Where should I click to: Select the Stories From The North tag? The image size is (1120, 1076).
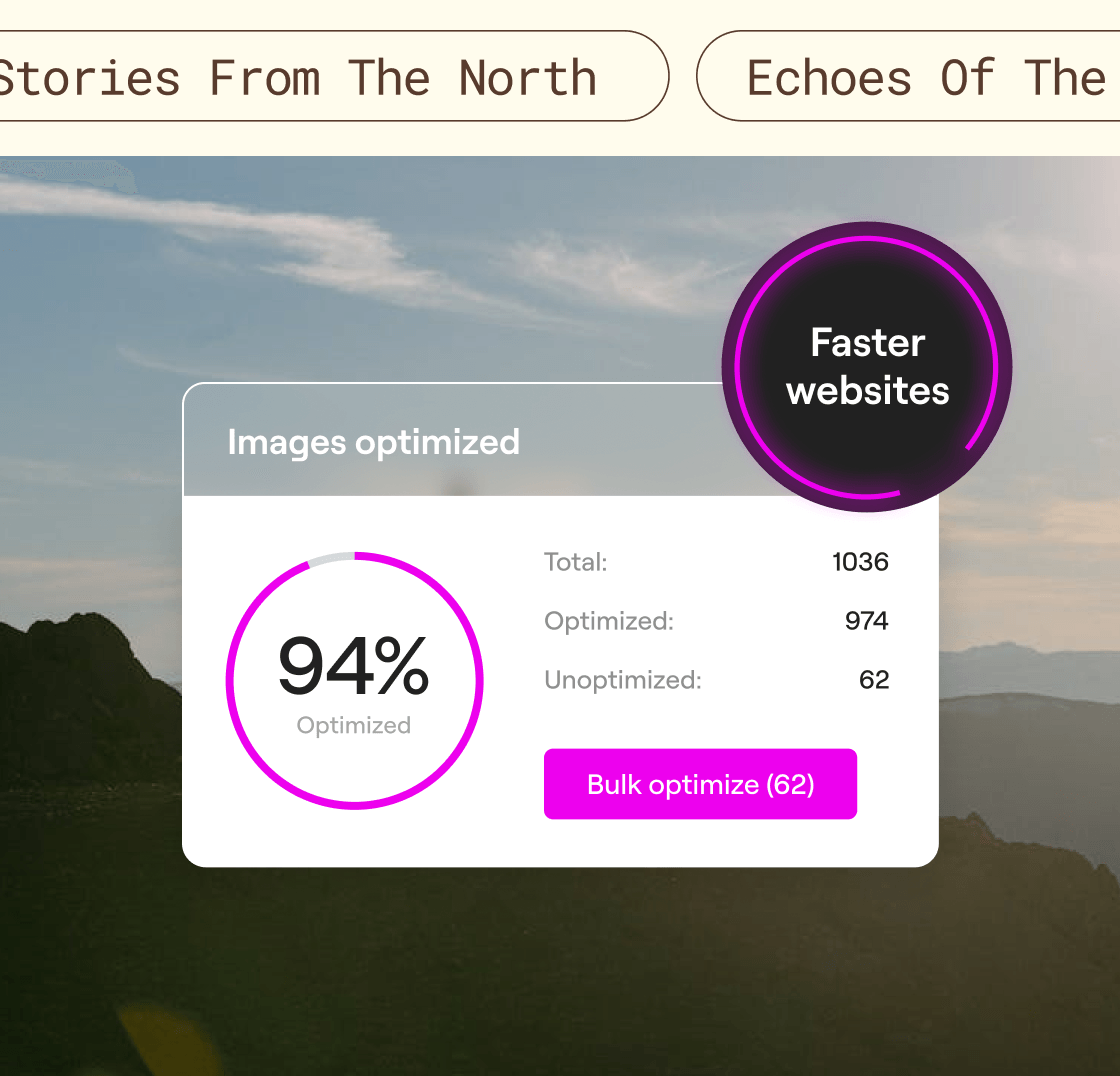300,77
